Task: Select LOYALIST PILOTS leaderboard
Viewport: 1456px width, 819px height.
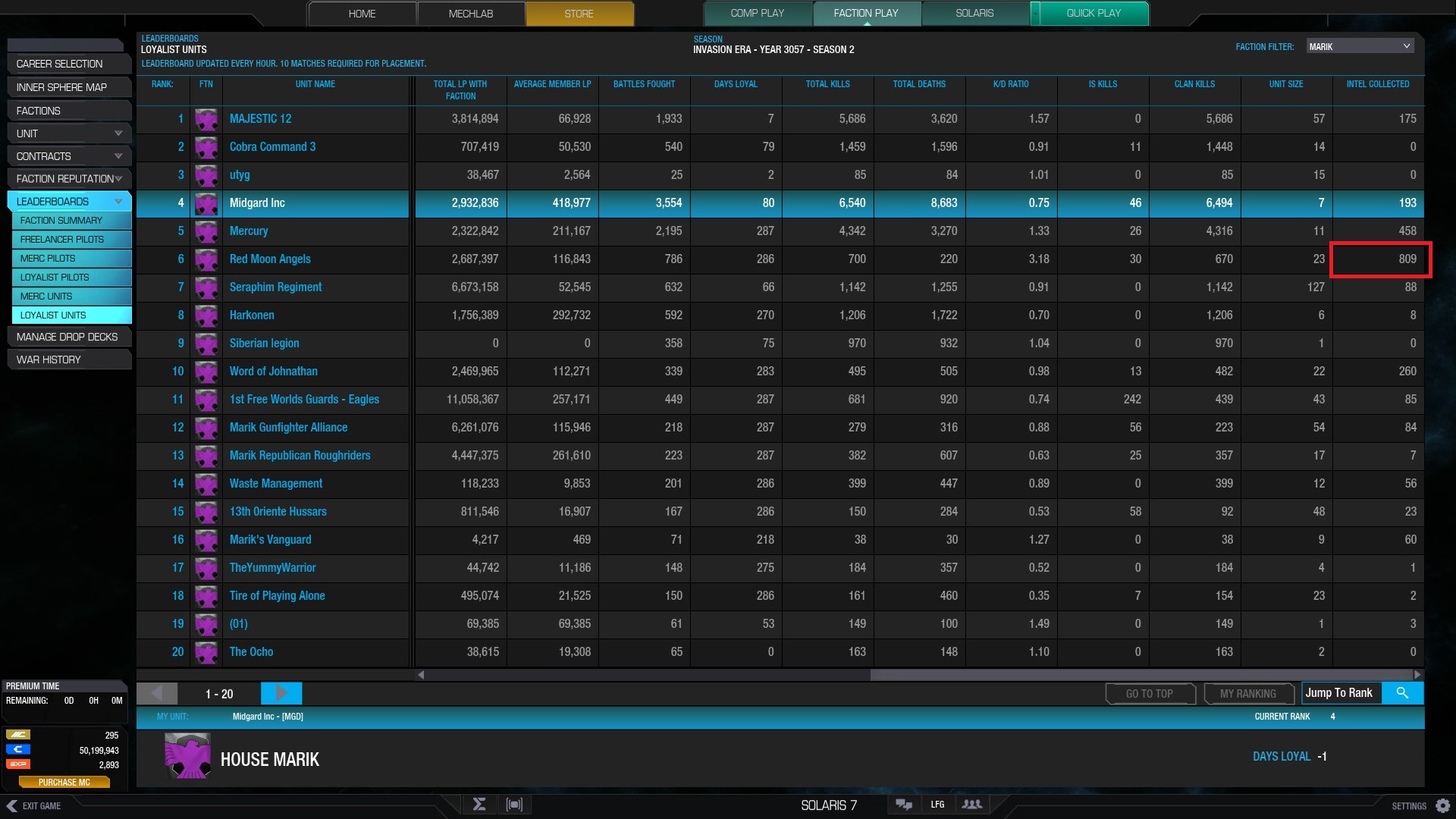Action: [72, 278]
